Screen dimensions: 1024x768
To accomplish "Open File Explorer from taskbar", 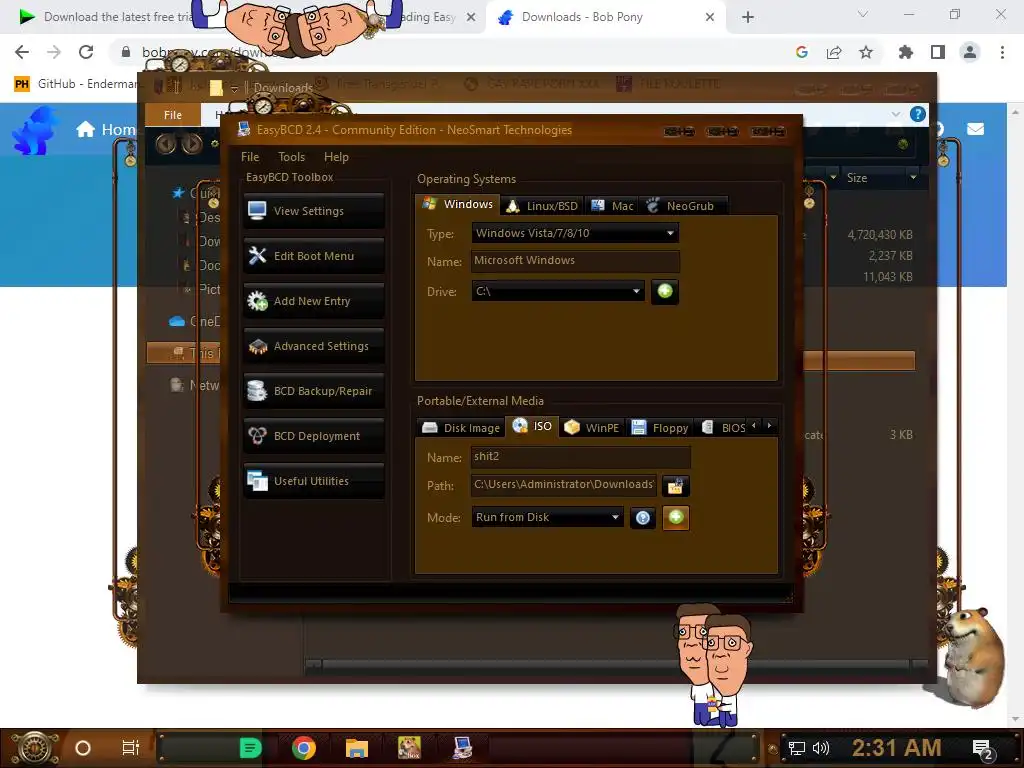I will [x=357, y=748].
